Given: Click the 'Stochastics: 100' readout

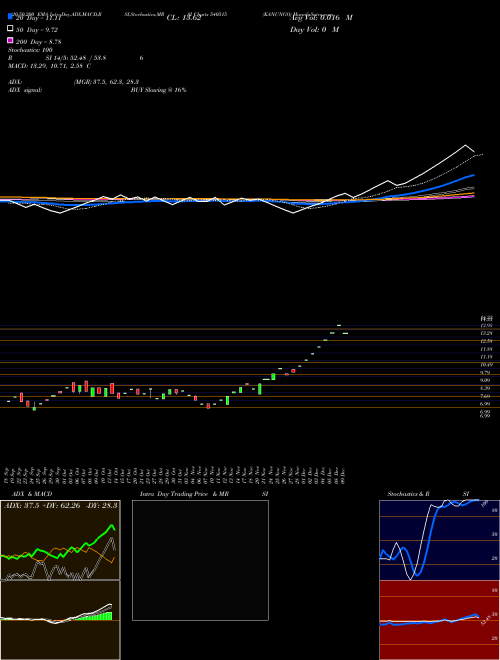Looking at the screenshot, I should 30,50.
